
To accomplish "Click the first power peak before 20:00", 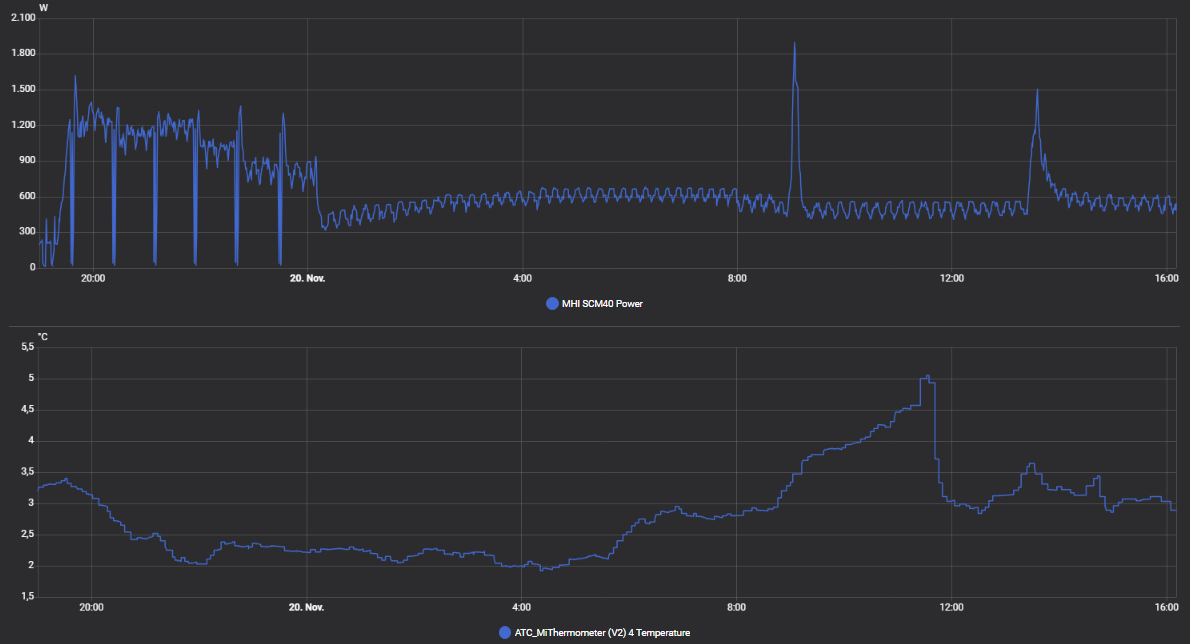I will [75, 77].
